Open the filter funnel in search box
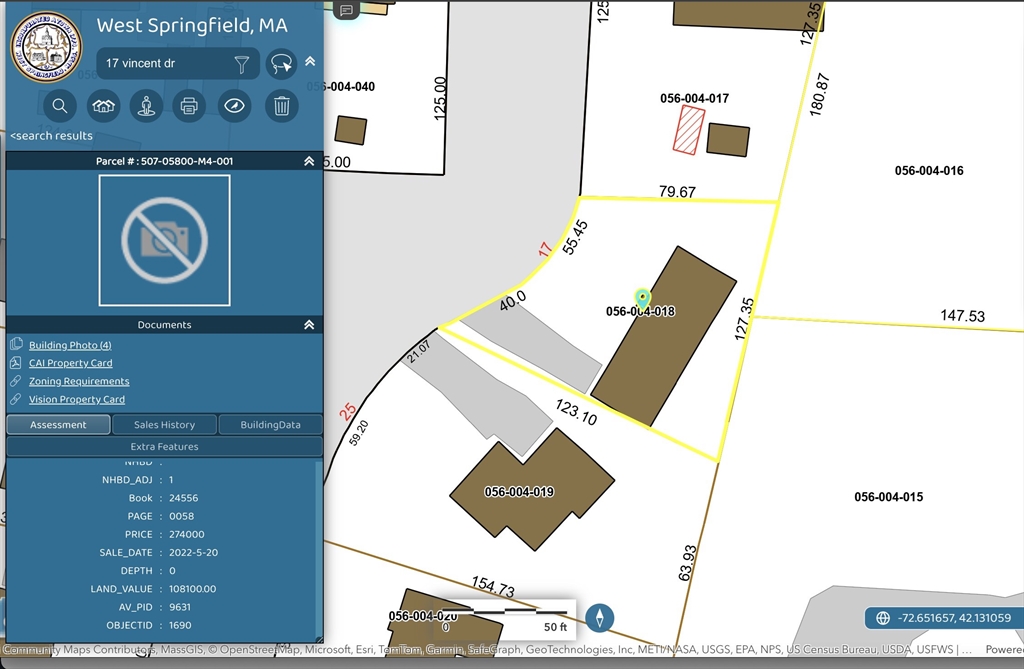Screen dimensions: 1024x669 point(241,64)
